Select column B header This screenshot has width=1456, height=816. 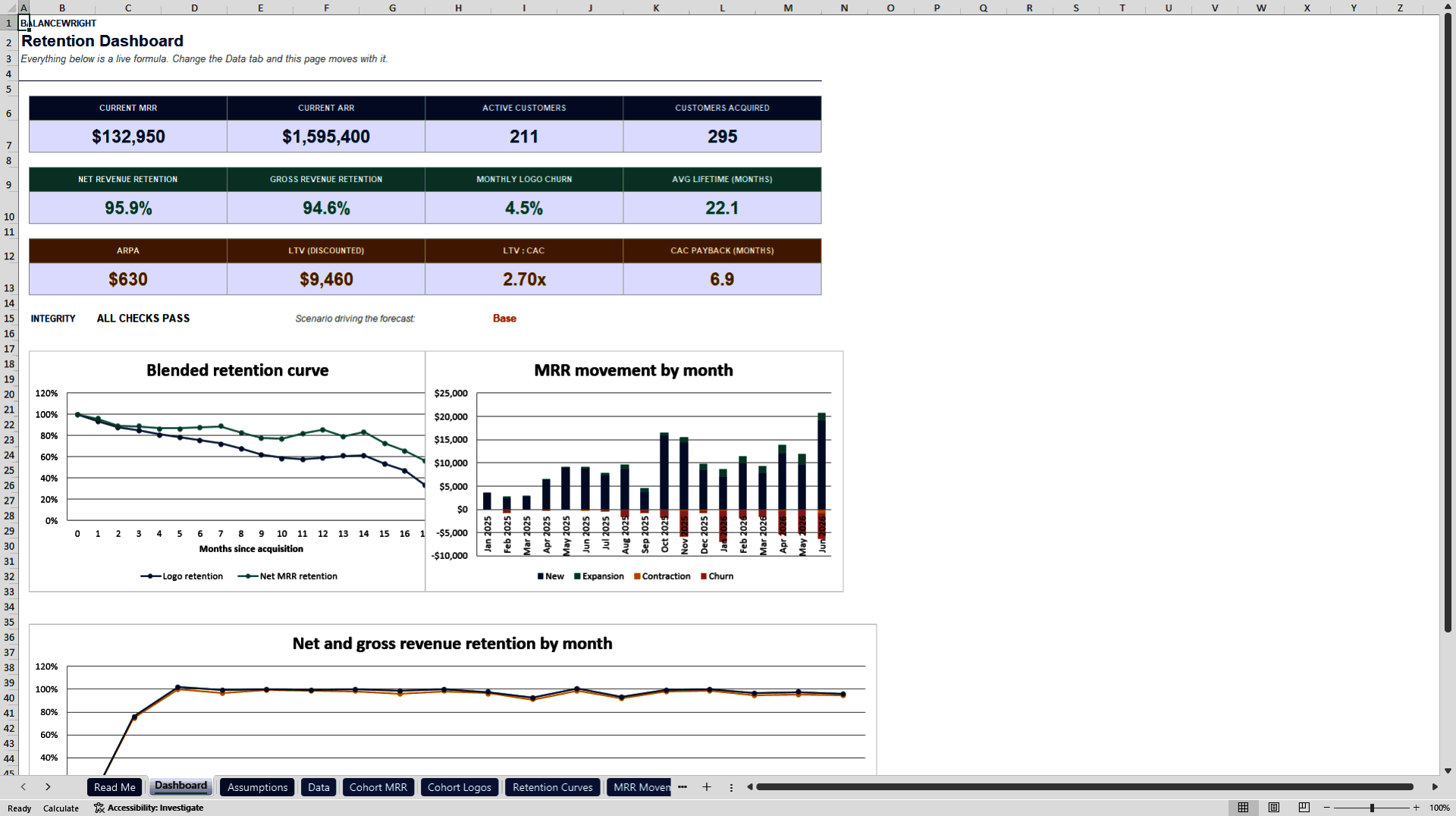62,8
